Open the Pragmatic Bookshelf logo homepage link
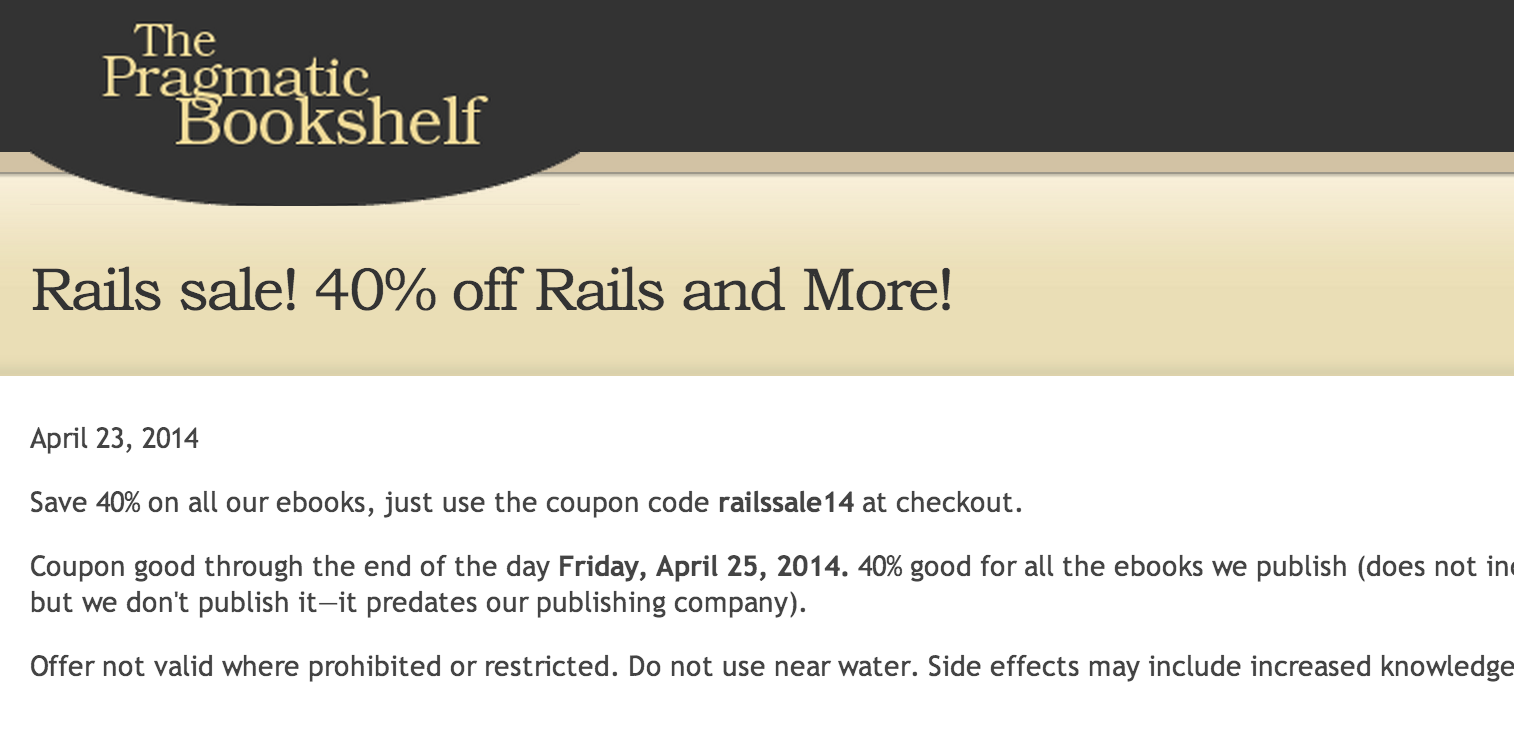 tap(294, 85)
